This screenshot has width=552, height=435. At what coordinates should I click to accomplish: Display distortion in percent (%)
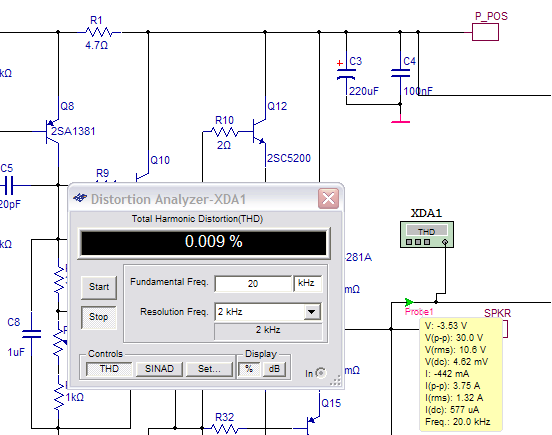[249, 369]
